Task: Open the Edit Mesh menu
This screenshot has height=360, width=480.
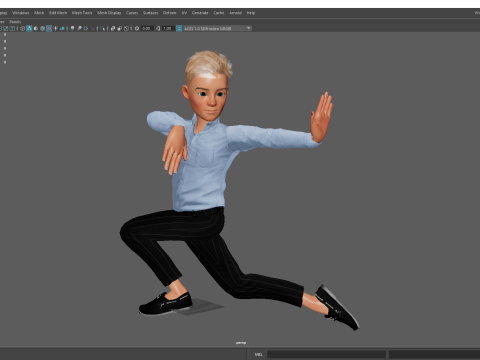Action: 58,13
